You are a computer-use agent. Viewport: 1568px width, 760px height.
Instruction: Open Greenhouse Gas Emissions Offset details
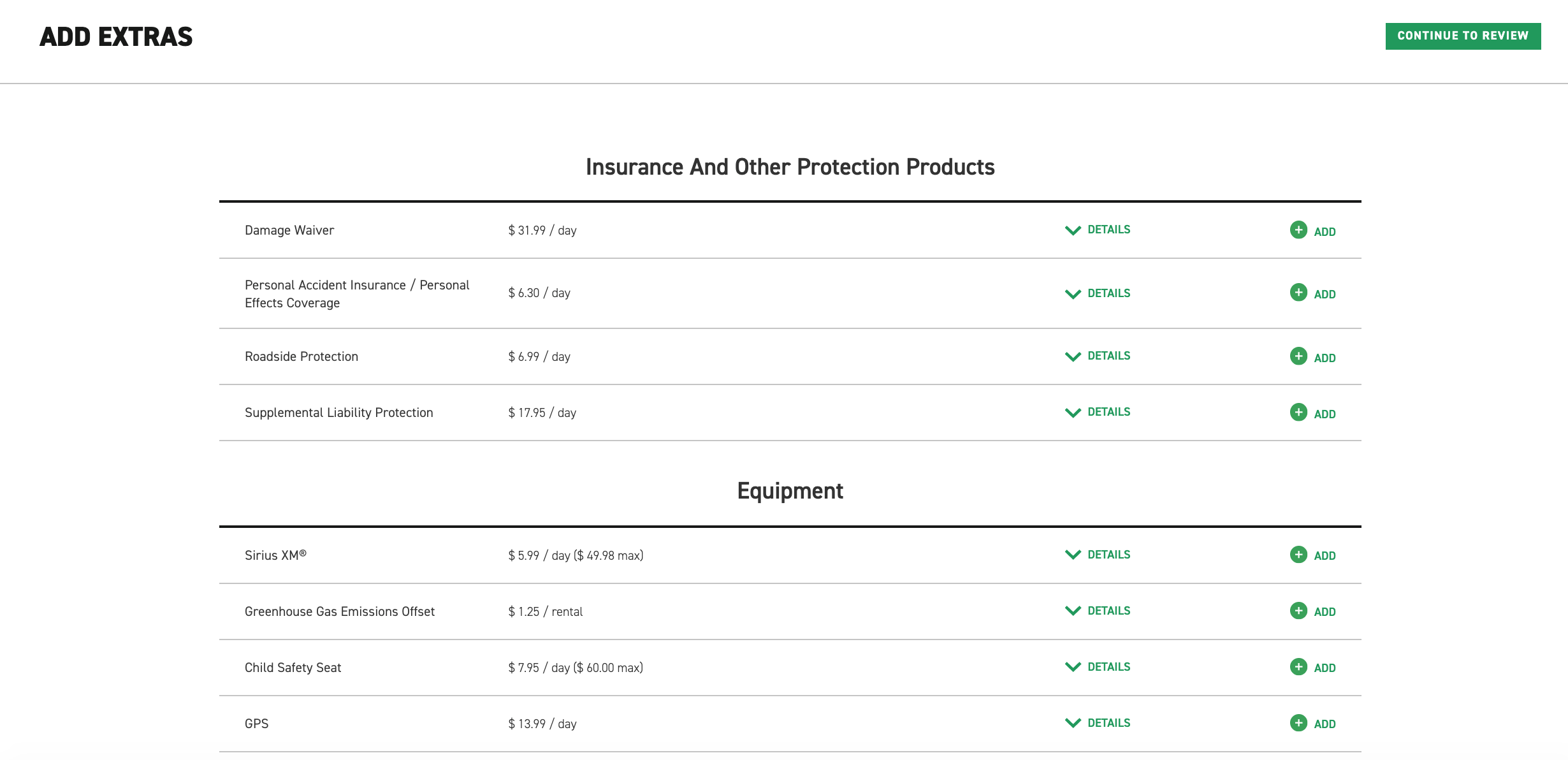[1096, 610]
